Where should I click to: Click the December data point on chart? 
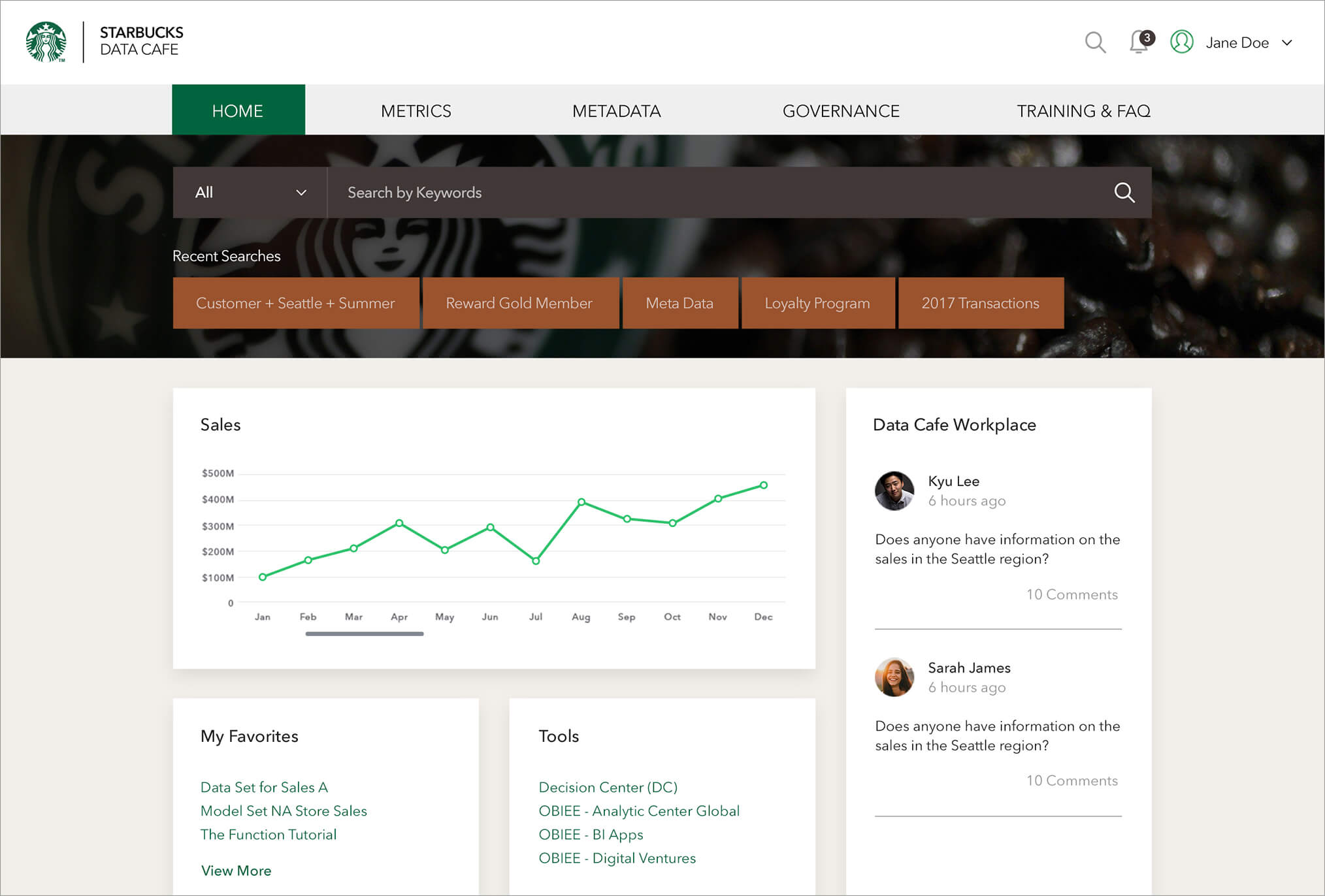click(763, 485)
